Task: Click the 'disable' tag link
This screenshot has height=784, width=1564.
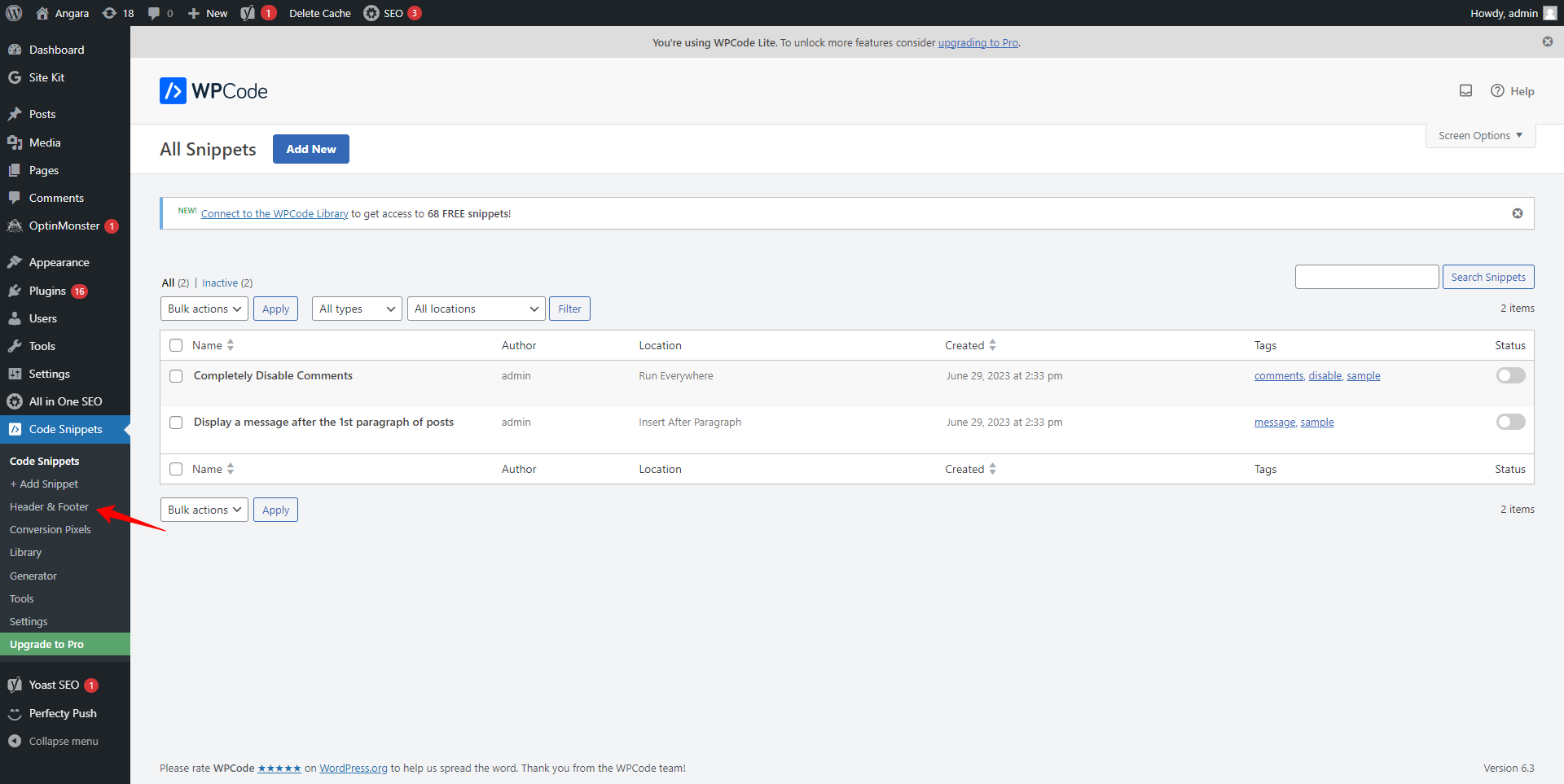Action: 1325,375
